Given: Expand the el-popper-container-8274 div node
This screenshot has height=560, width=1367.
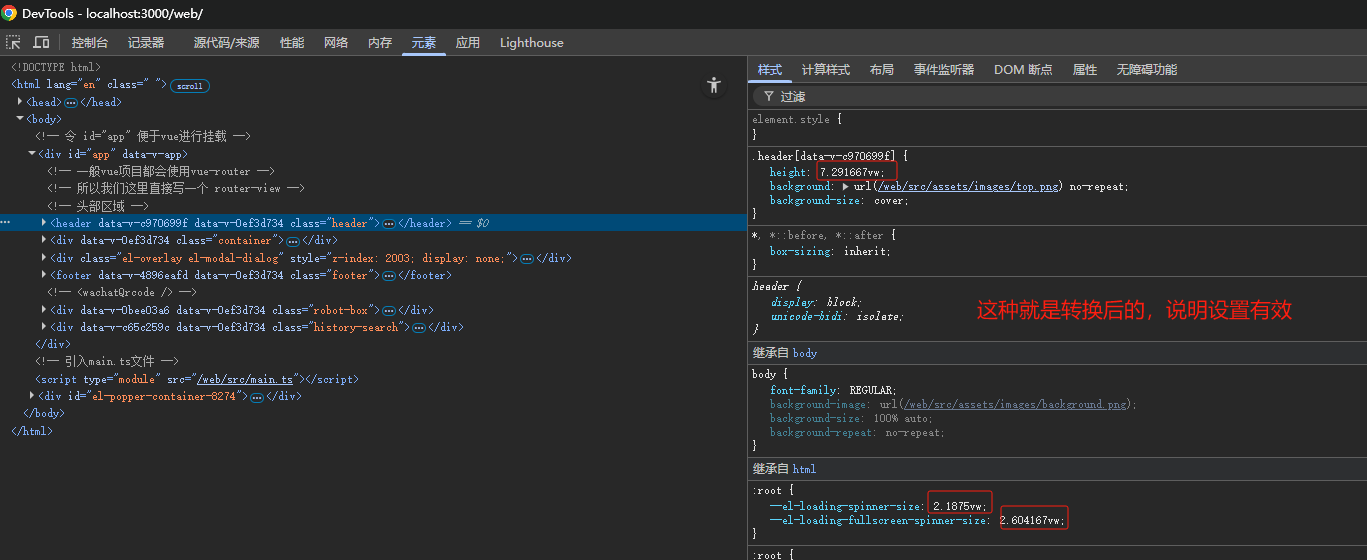Looking at the screenshot, I should [32, 396].
